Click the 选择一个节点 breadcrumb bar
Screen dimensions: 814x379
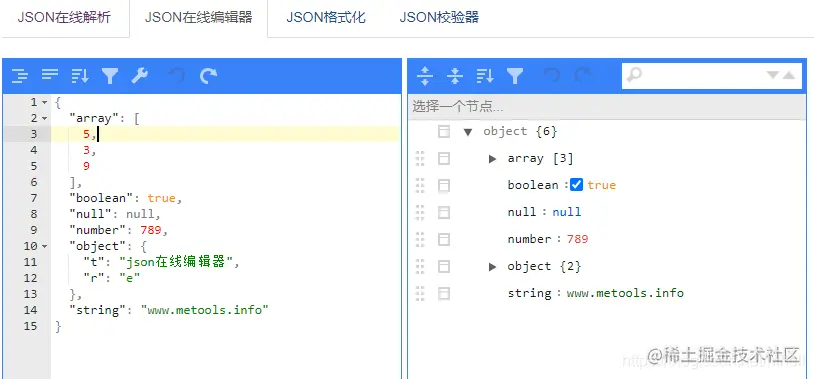click(607, 107)
